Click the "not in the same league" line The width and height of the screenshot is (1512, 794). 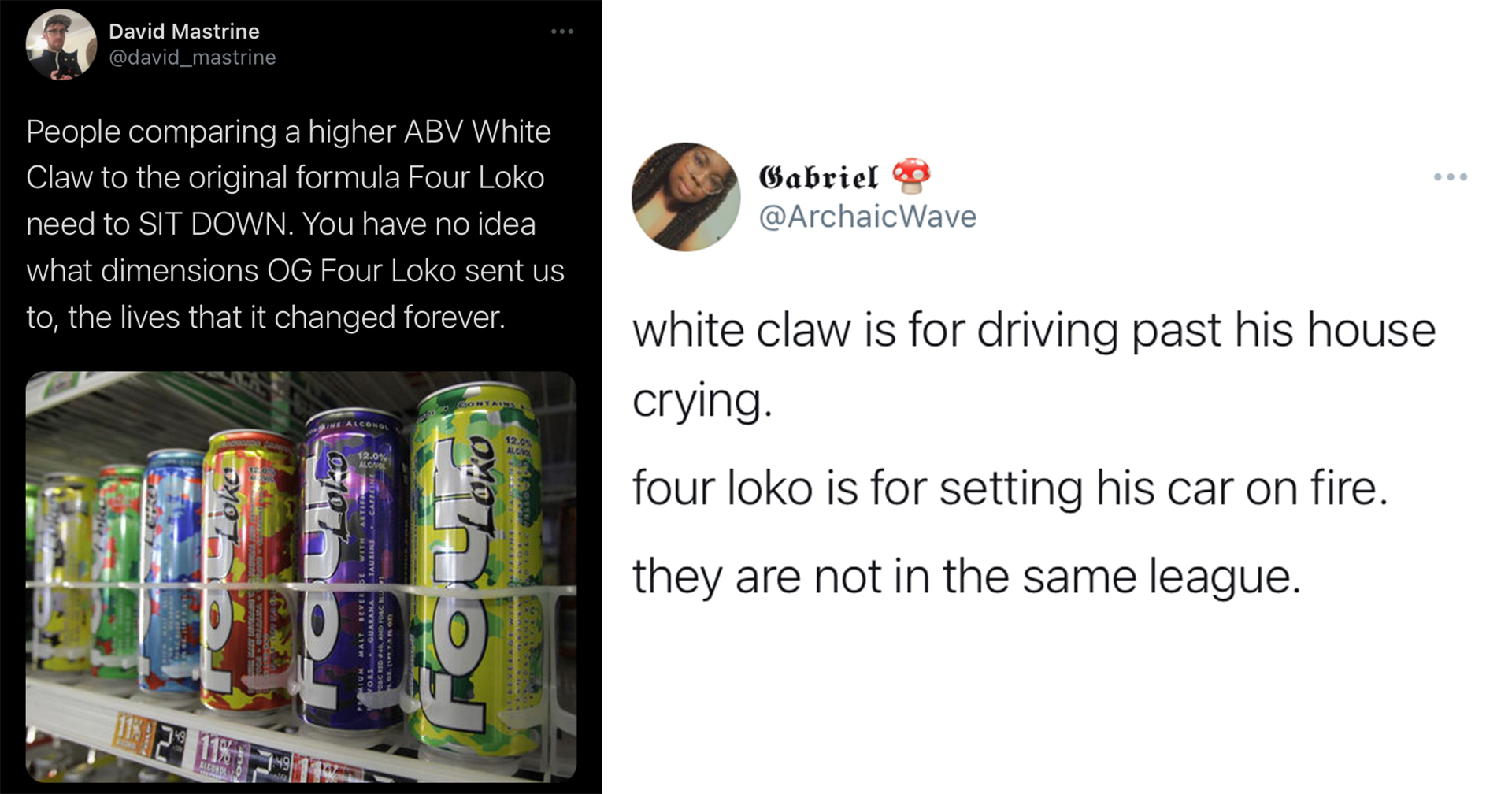pyautogui.click(x=966, y=577)
